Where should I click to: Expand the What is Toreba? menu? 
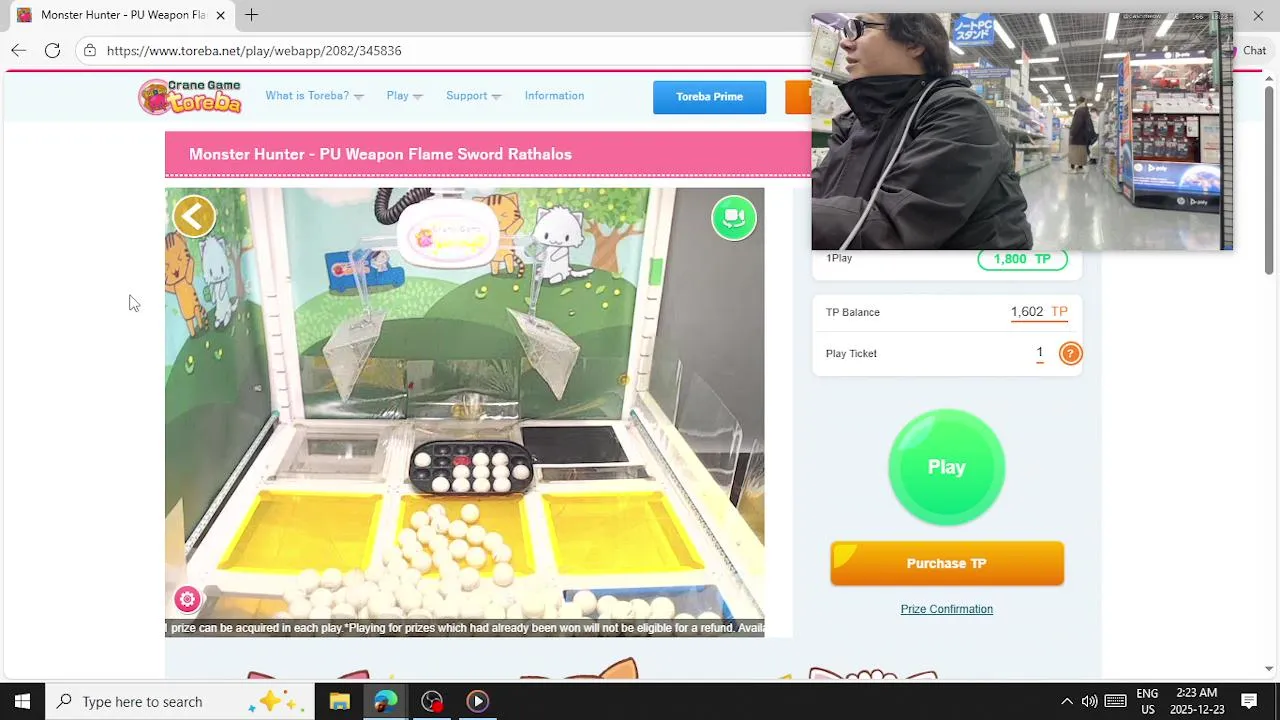(x=314, y=96)
